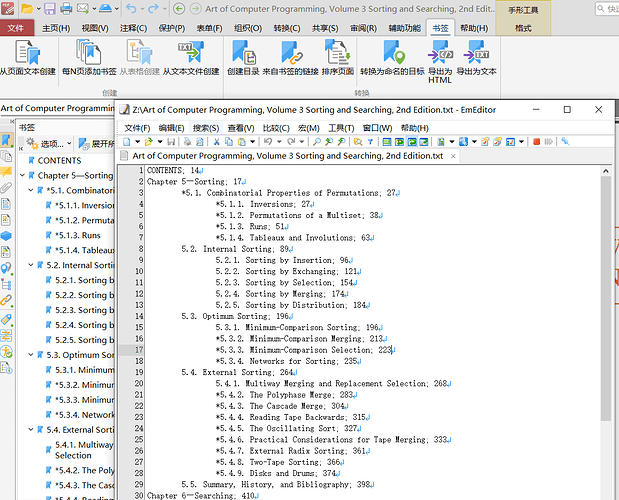
Task: Open the 搜索(S) menu in EmEditor
Action: click(206, 128)
